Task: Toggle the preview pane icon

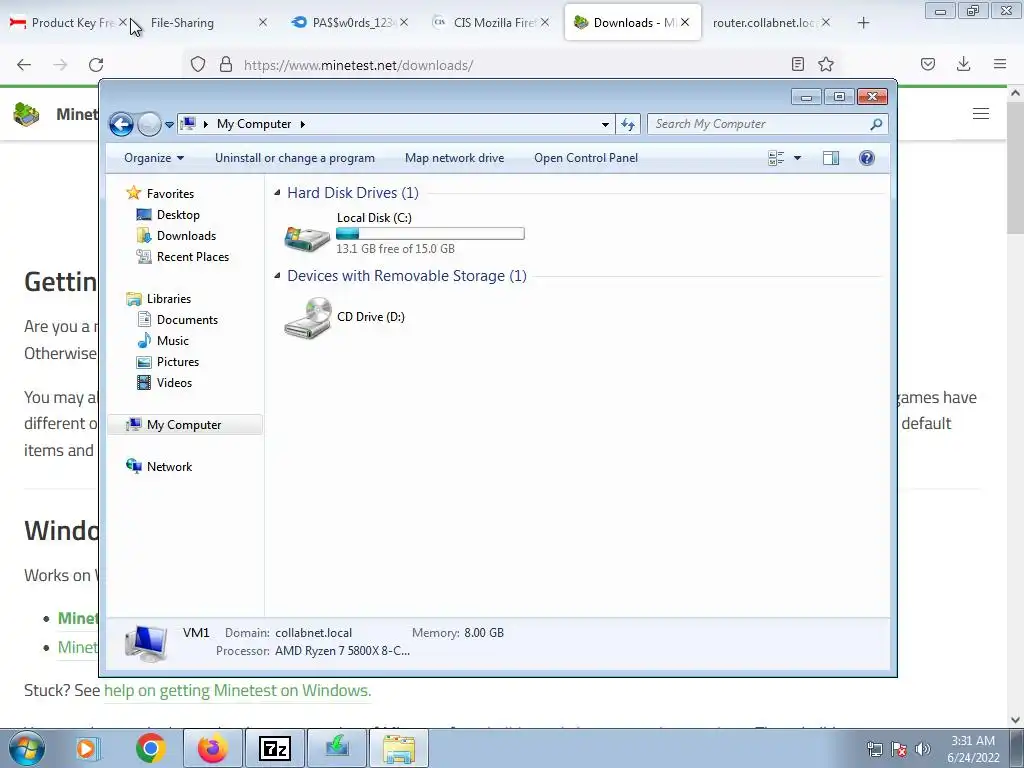Action: [x=831, y=158]
